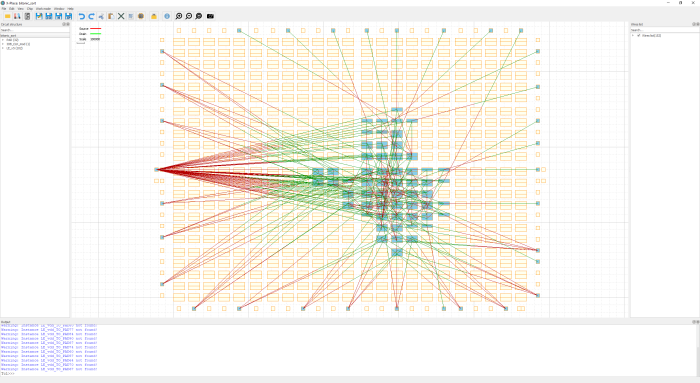Click the Redo arrow in toolbar

click(x=91, y=16)
